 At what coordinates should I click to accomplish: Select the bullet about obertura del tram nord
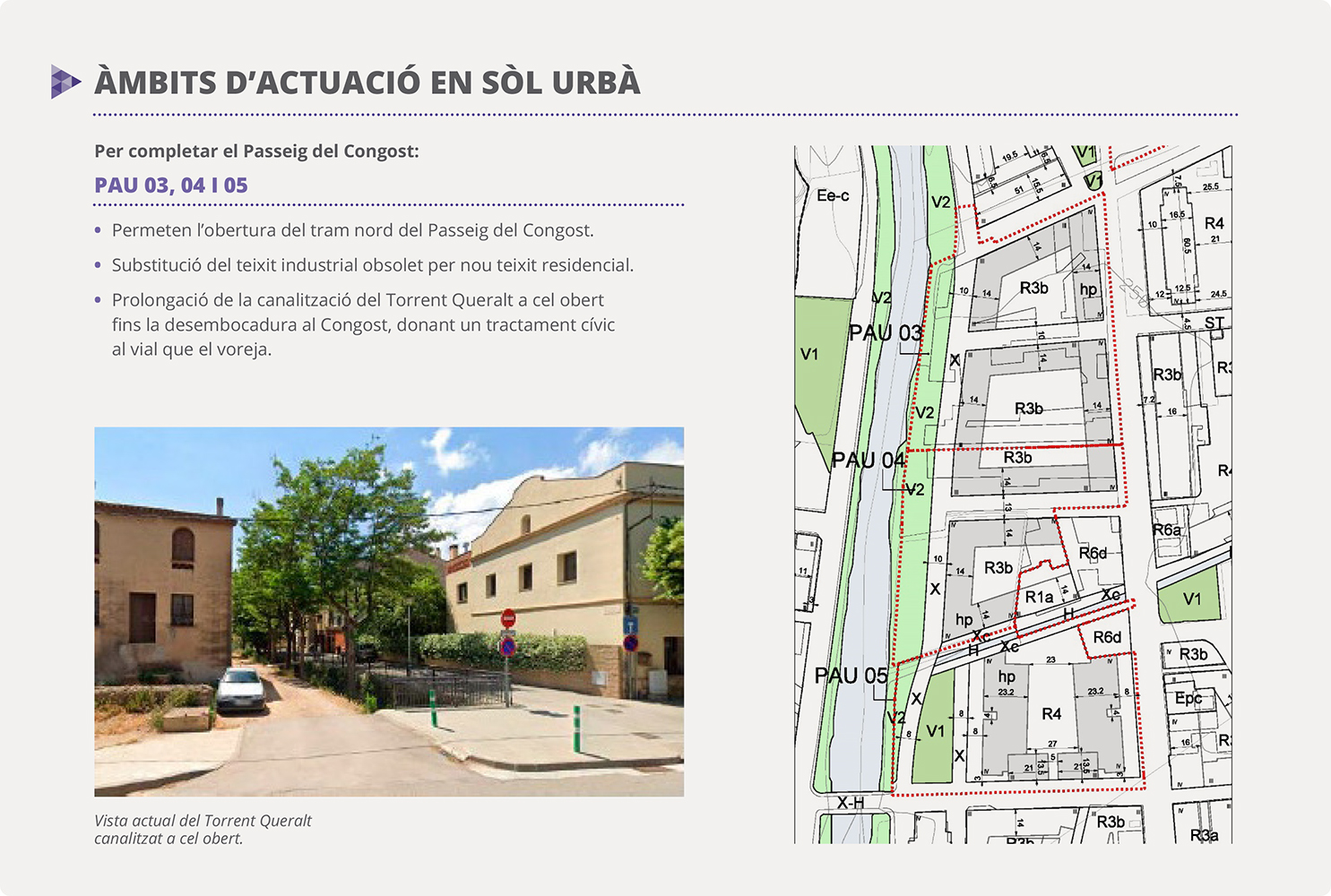[352, 230]
